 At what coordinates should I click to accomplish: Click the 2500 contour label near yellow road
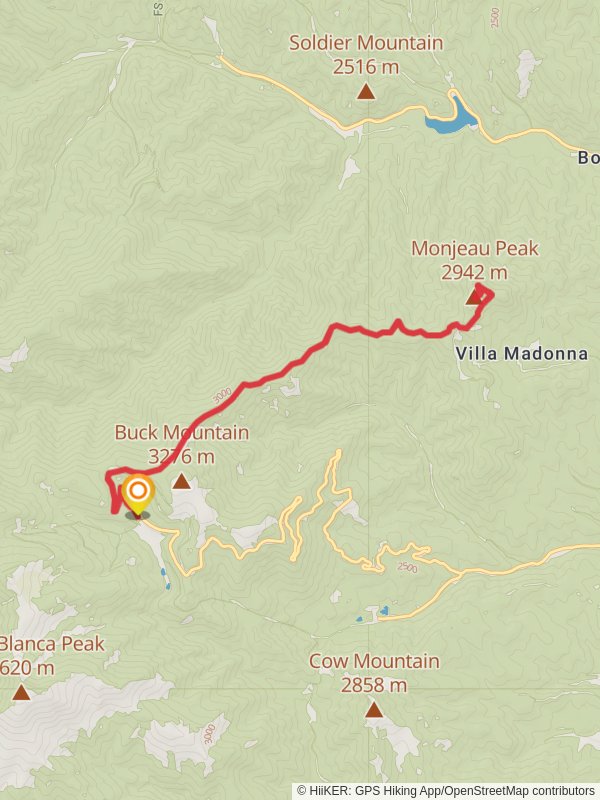pyautogui.click(x=407, y=567)
